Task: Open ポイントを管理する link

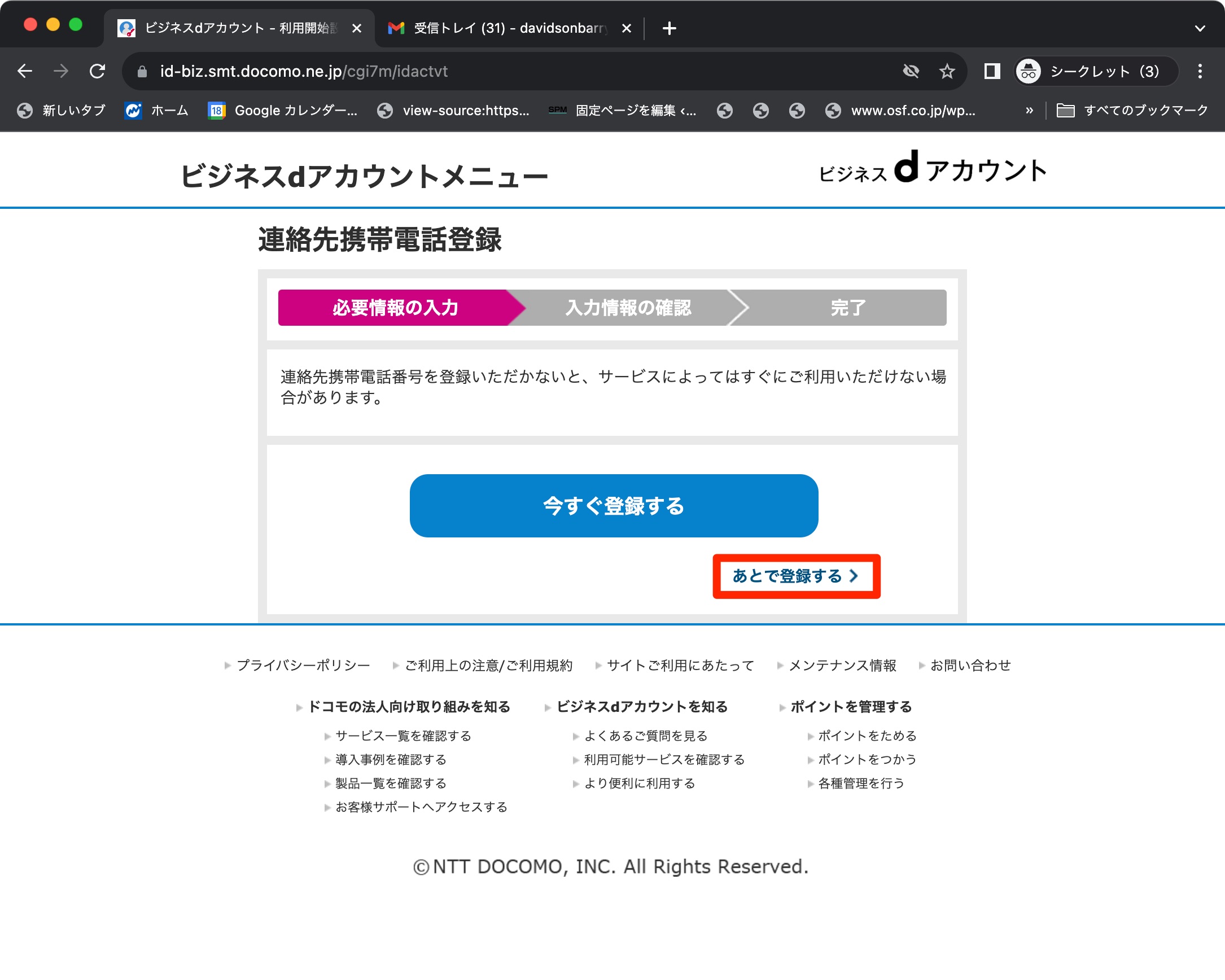Action: pyautogui.click(x=851, y=707)
